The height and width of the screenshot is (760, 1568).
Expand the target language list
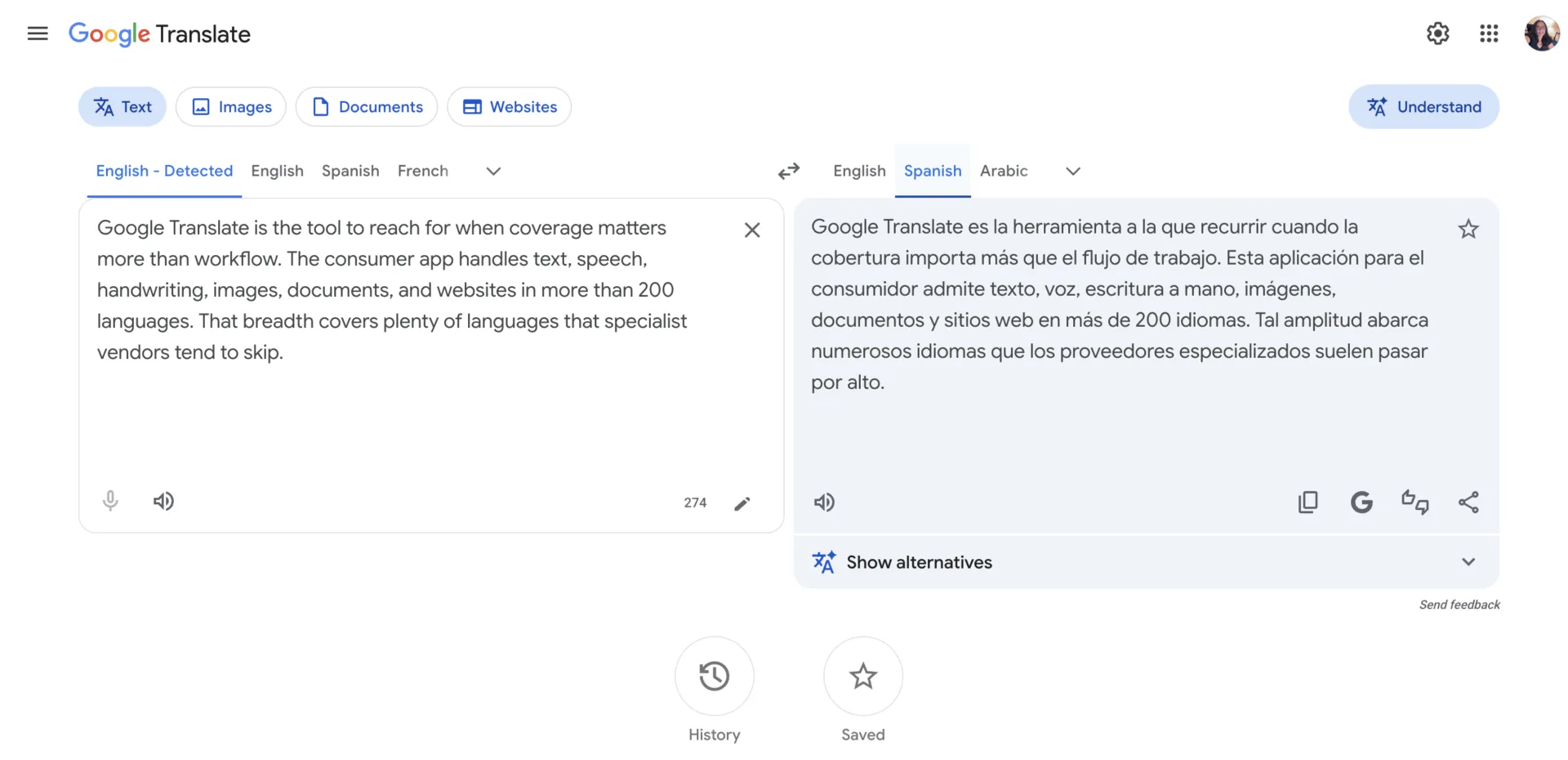point(1073,172)
